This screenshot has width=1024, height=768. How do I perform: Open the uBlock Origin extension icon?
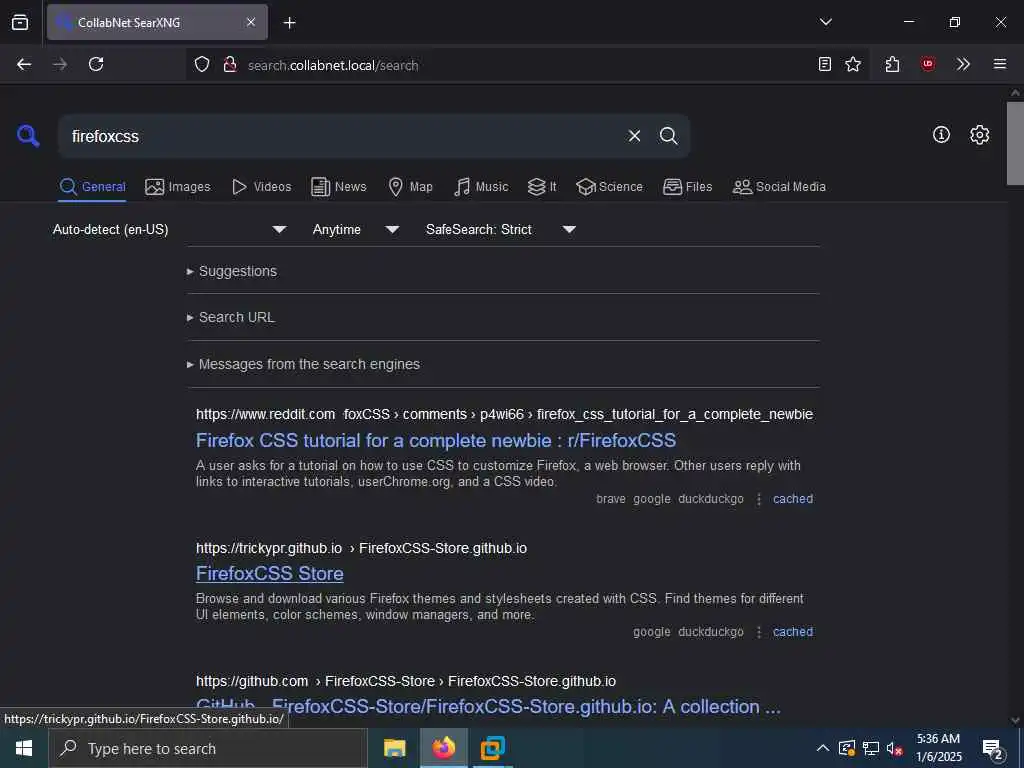(x=928, y=64)
